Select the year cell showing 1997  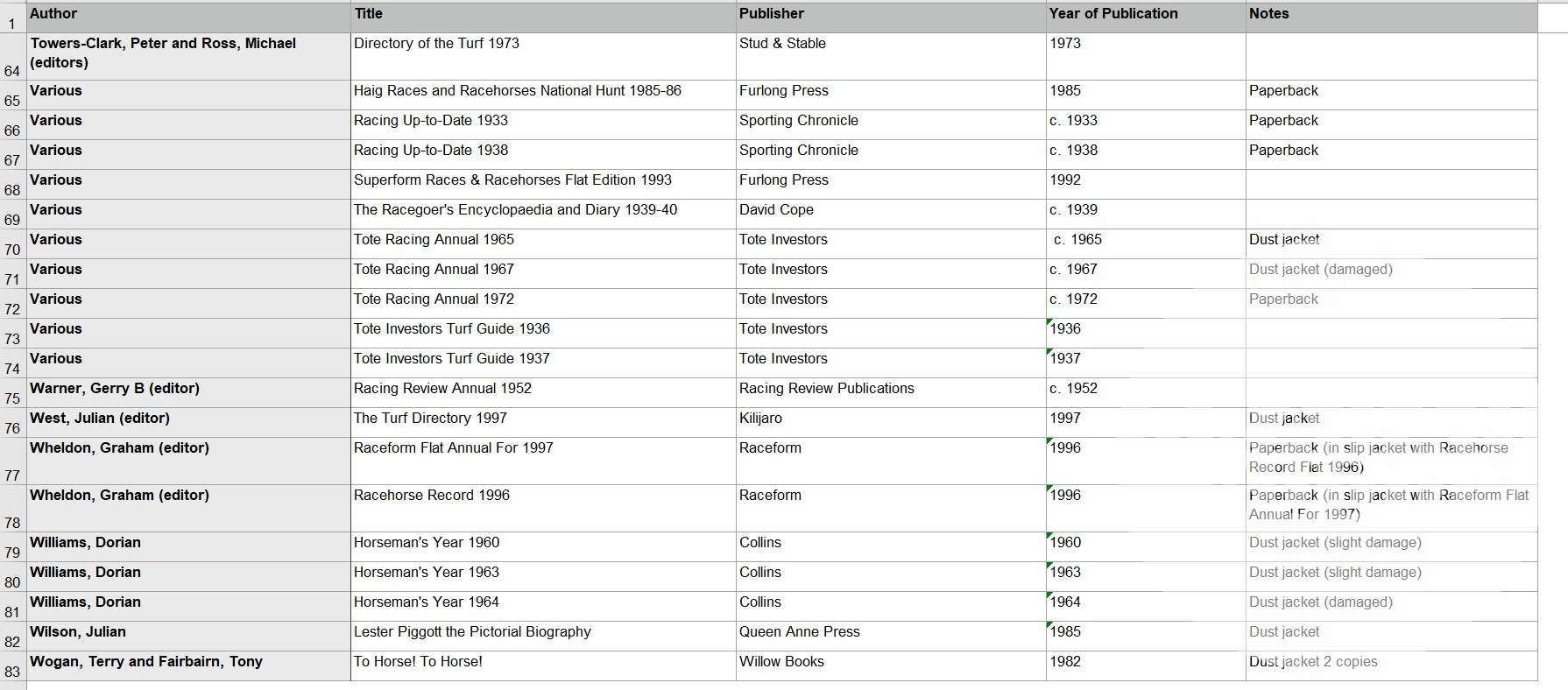coord(1146,423)
